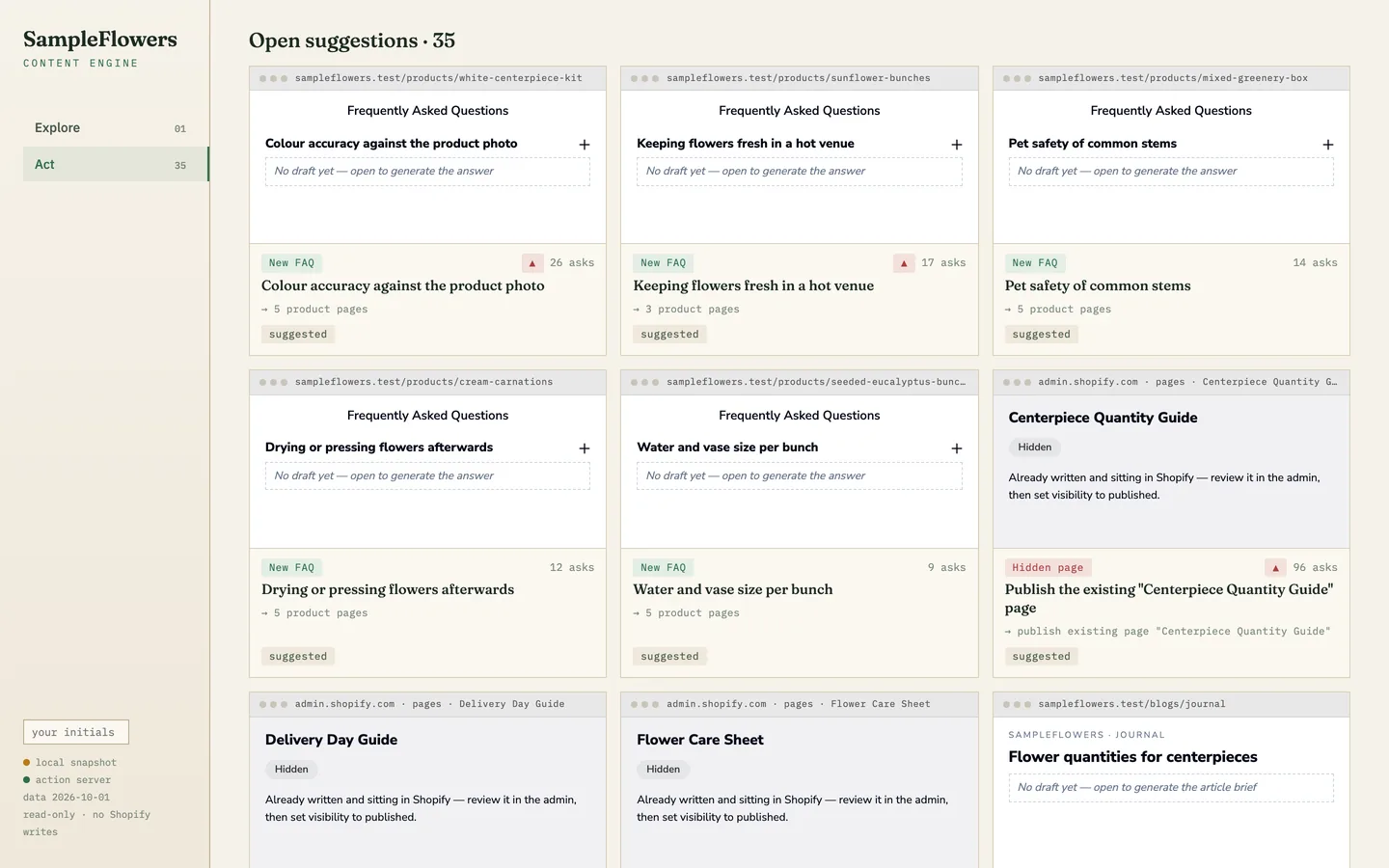Screen dimensions: 1389x868
Task: Click the 12 asks count
Action: coord(572,568)
